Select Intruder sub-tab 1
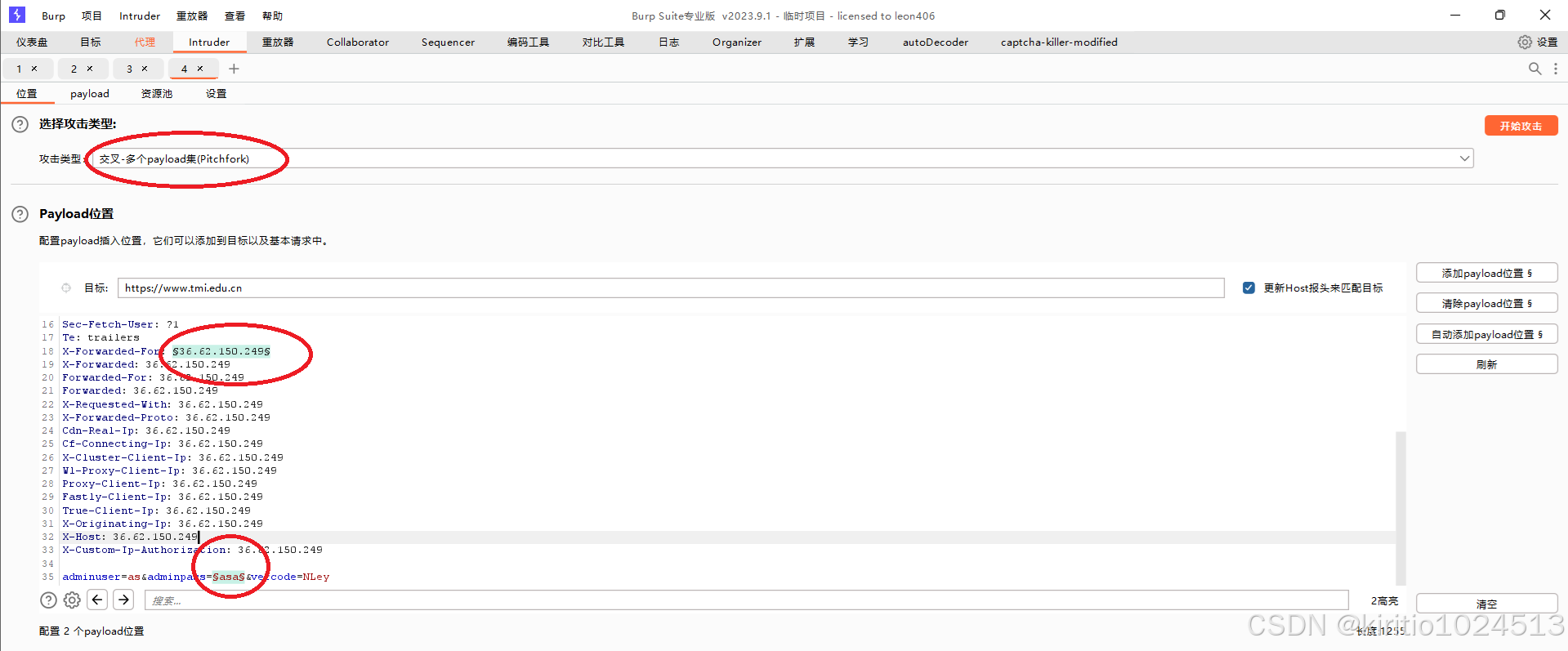This screenshot has width=1568, height=651. coord(20,69)
